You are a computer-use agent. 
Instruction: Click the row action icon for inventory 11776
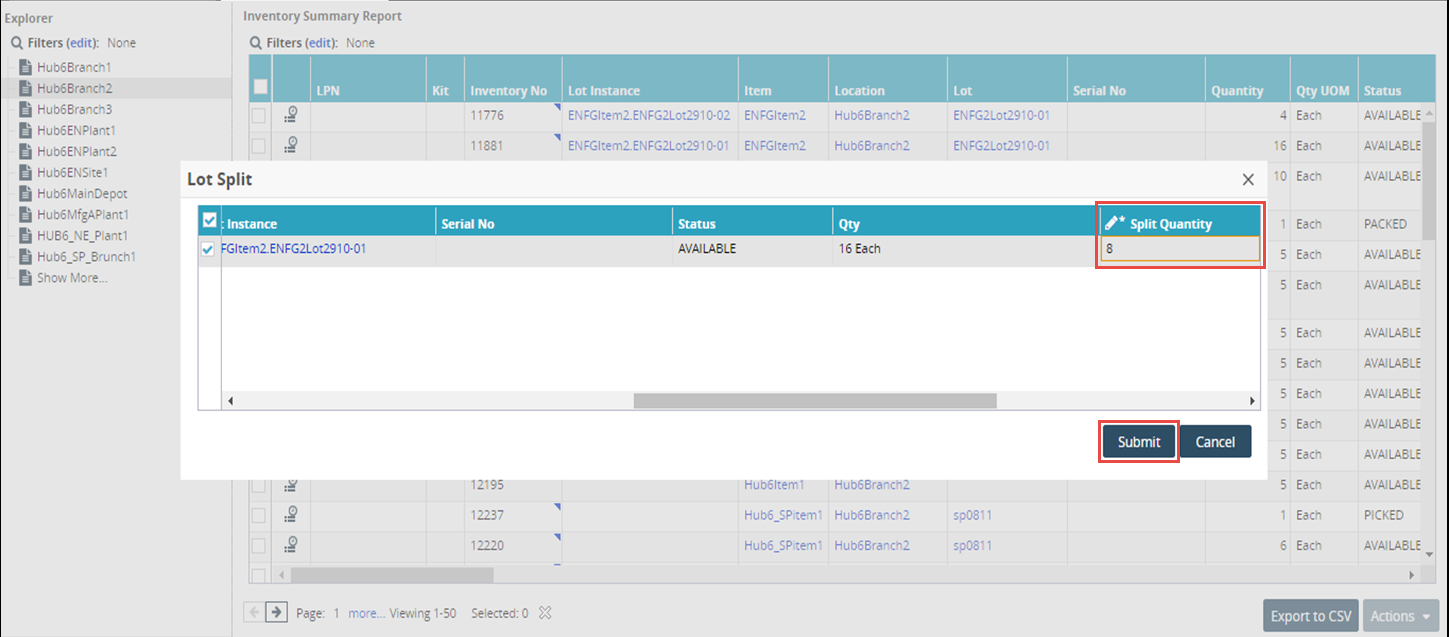(291, 115)
